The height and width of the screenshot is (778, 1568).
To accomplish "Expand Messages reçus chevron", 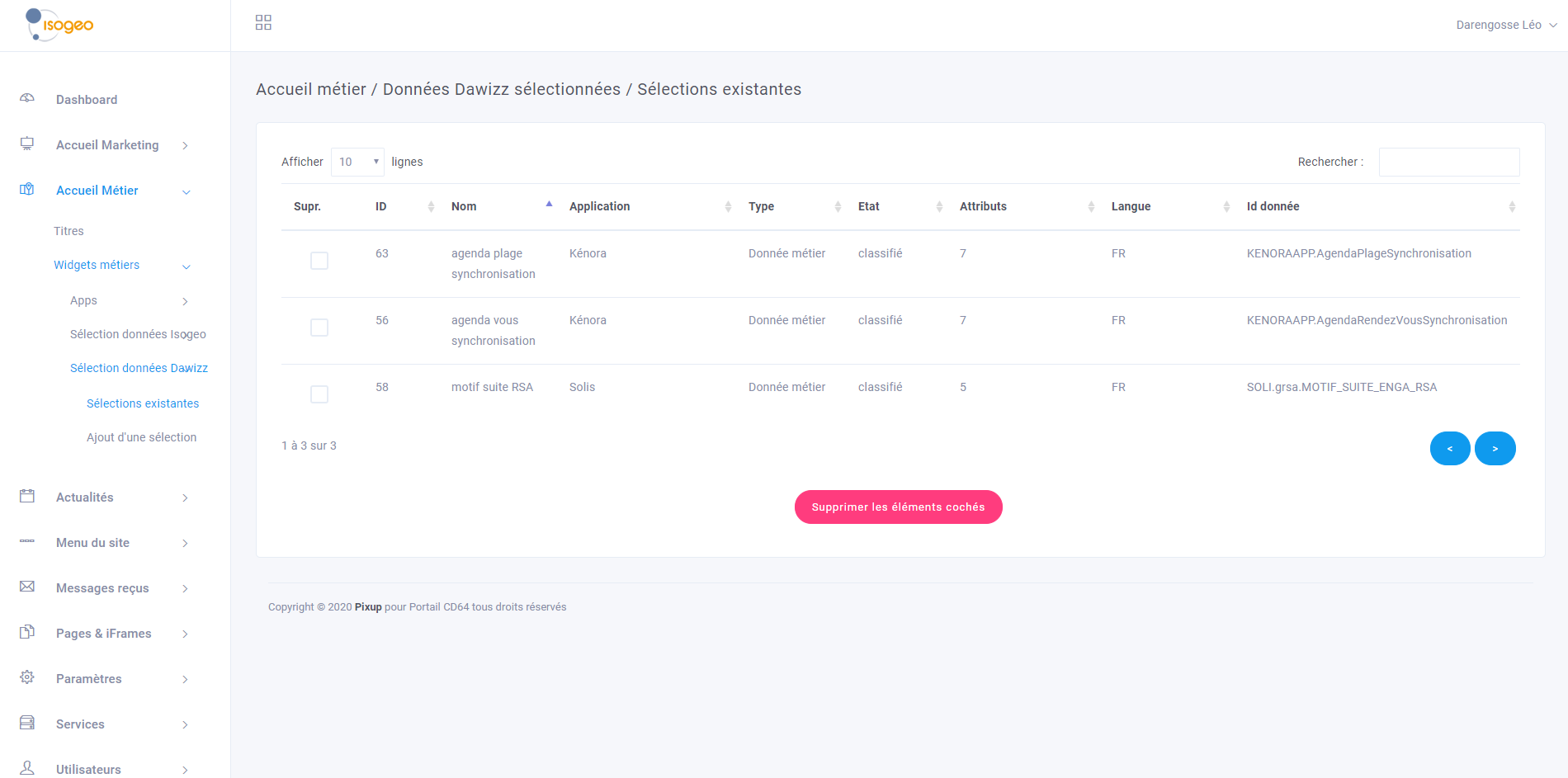I will coord(185,588).
